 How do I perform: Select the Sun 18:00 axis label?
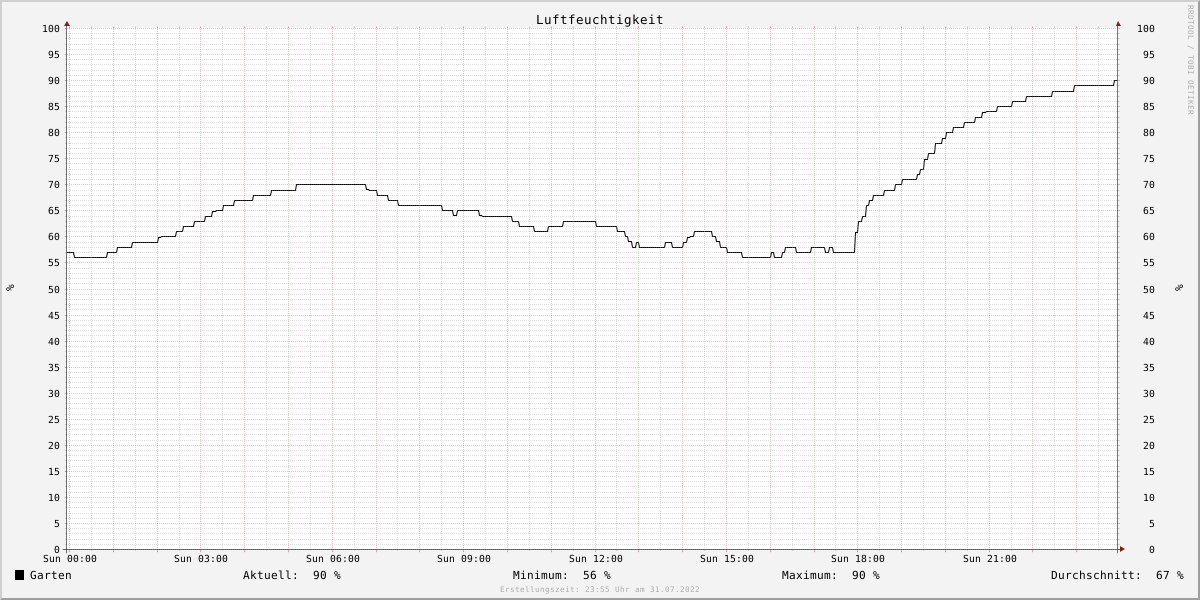(x=858, y=559)
